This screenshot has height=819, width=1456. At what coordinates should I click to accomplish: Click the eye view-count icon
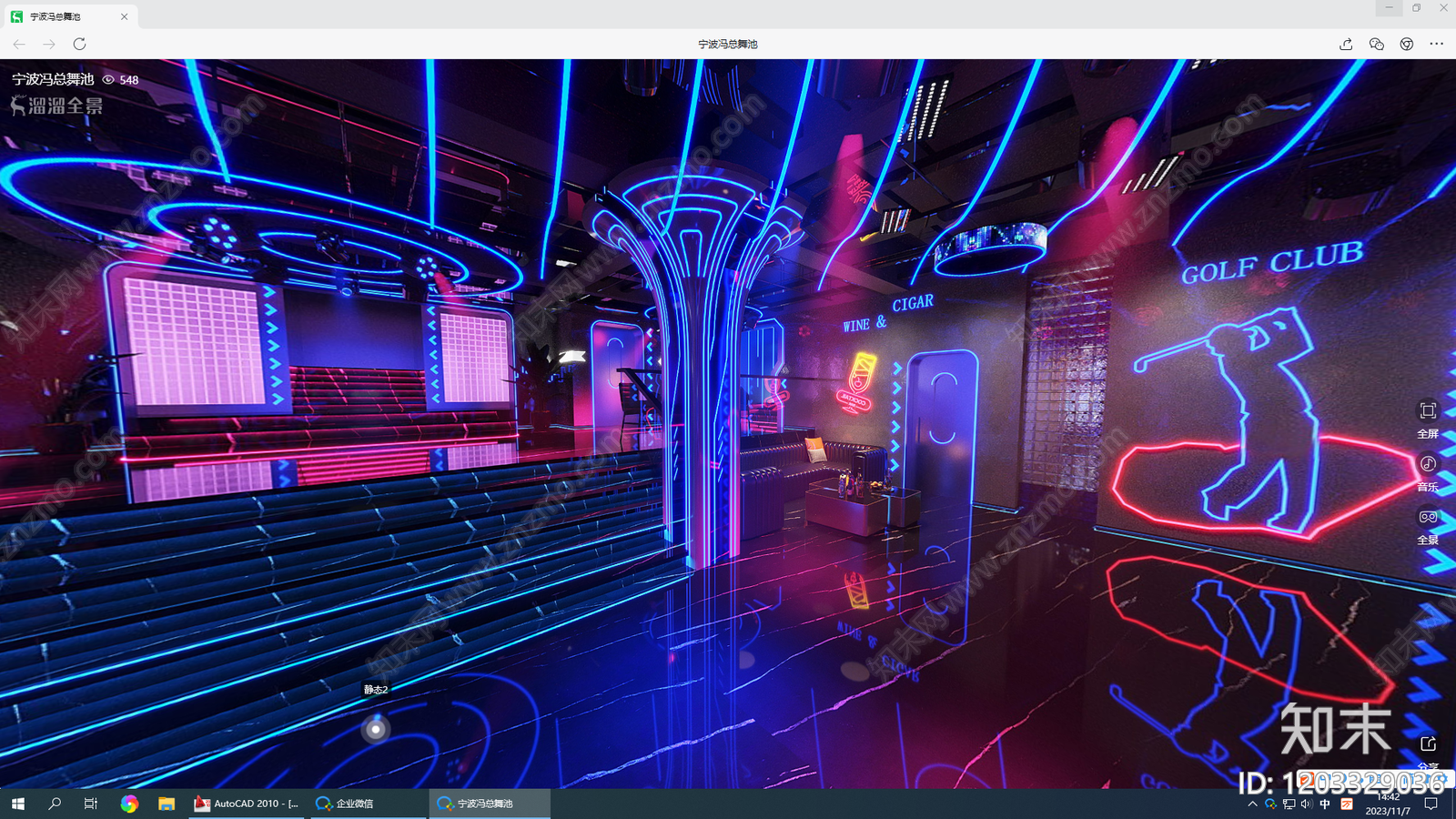point(108,80)
